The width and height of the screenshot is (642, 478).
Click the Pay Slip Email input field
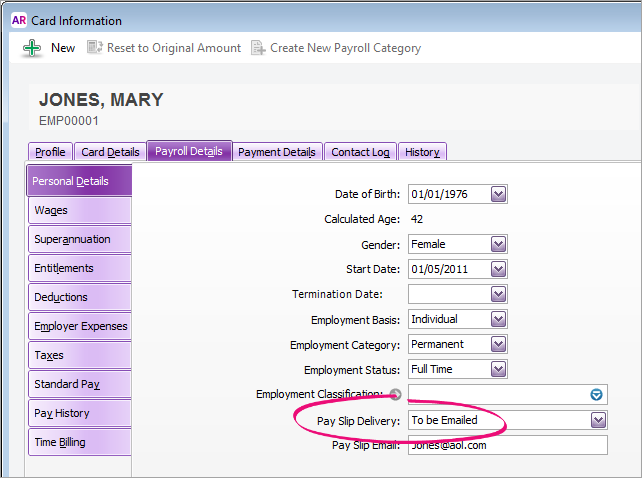click(x=507, y=445)
